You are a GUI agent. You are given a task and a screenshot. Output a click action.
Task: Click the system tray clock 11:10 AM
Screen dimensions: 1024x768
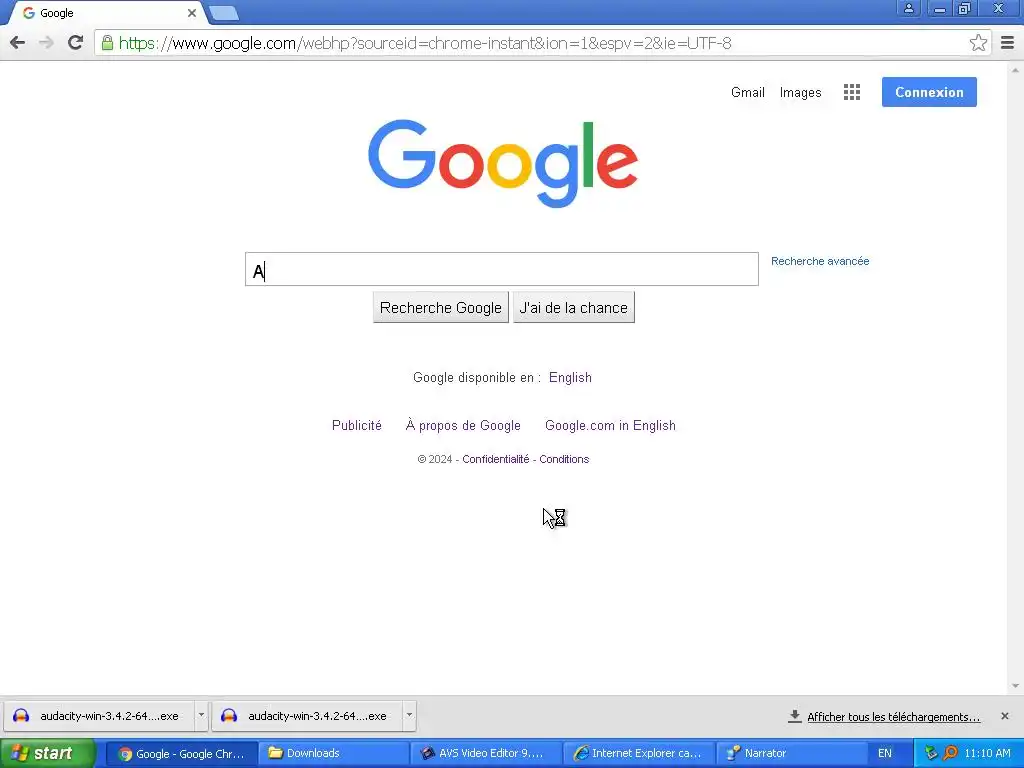pos(987,754)
